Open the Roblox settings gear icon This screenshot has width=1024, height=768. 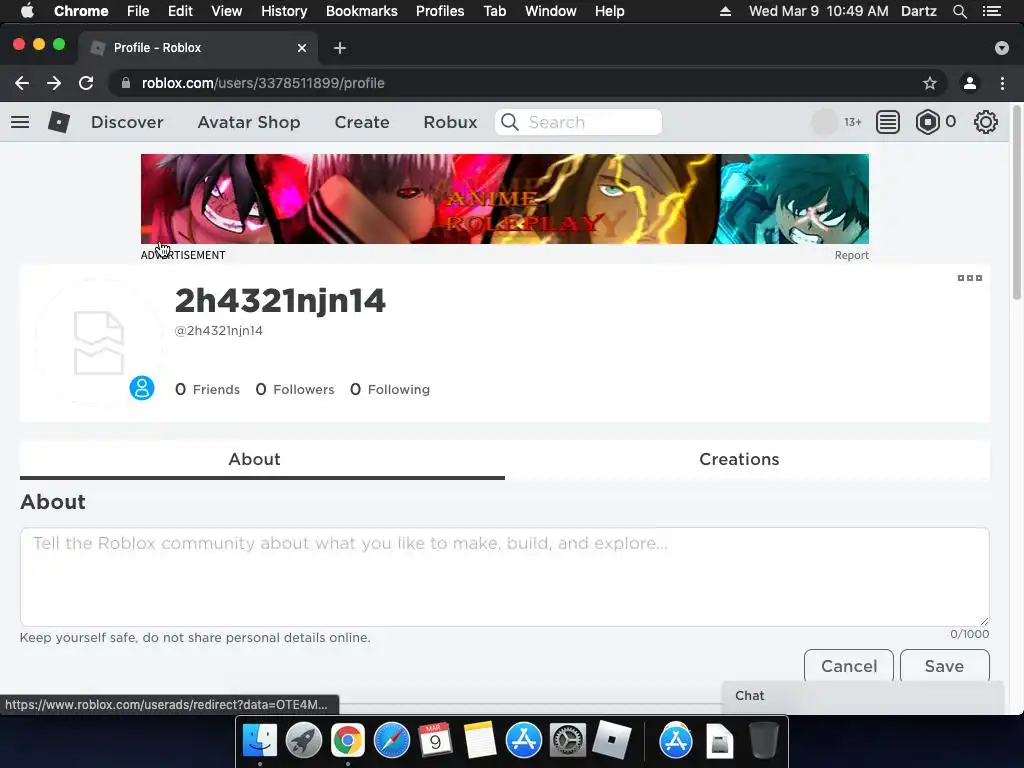(x=985, y=122)
